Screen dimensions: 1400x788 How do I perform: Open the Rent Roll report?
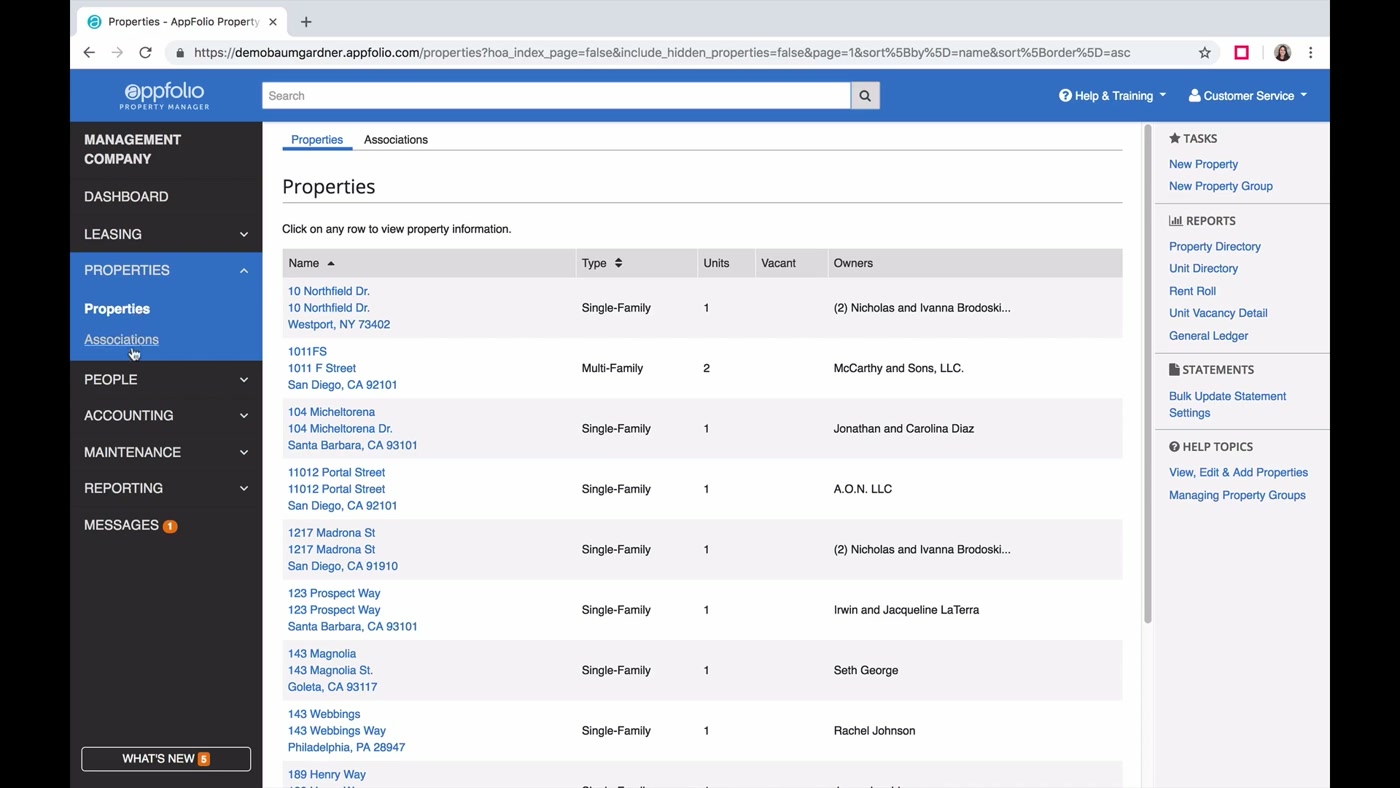click(x=1192, y=291)
